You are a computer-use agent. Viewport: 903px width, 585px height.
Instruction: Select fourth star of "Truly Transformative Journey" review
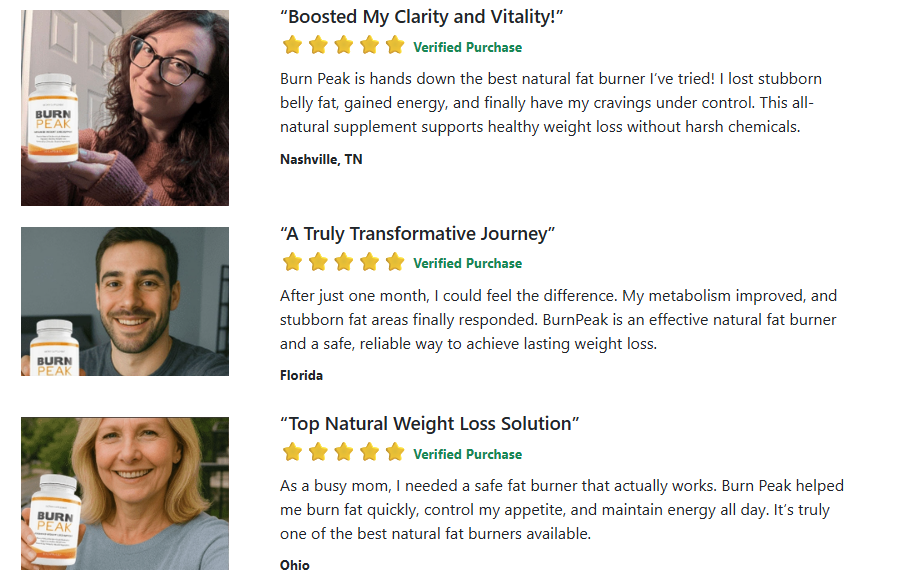pos(369,262)
